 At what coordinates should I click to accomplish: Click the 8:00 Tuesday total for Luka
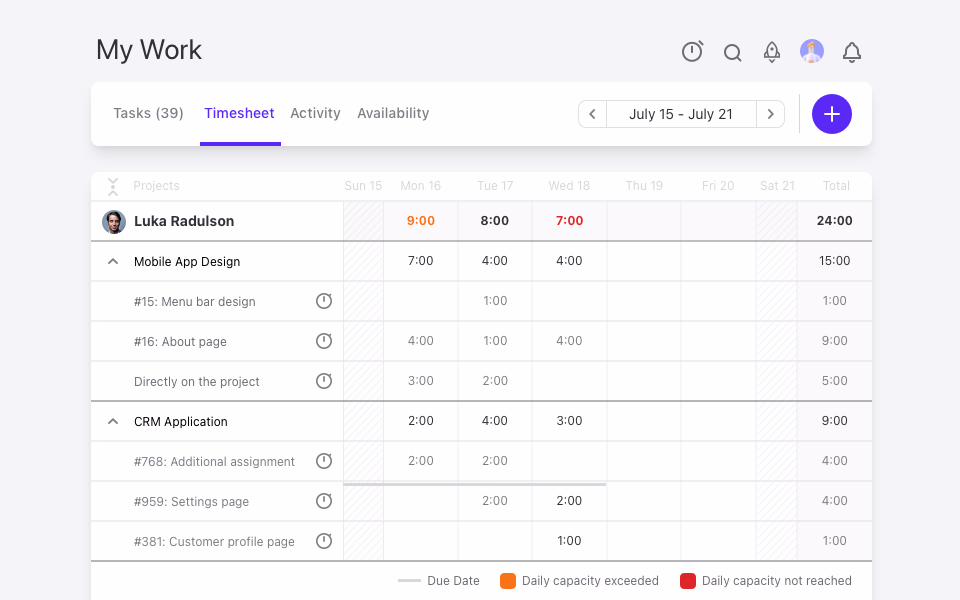click(x=495, y=220)
